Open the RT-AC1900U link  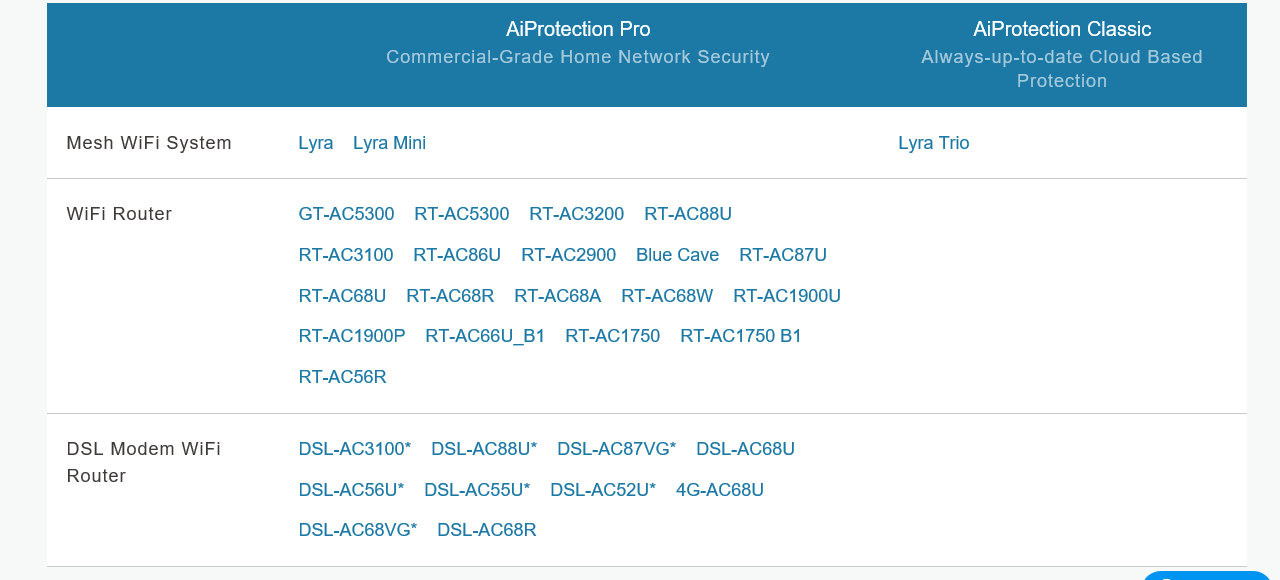click(787, 296)
